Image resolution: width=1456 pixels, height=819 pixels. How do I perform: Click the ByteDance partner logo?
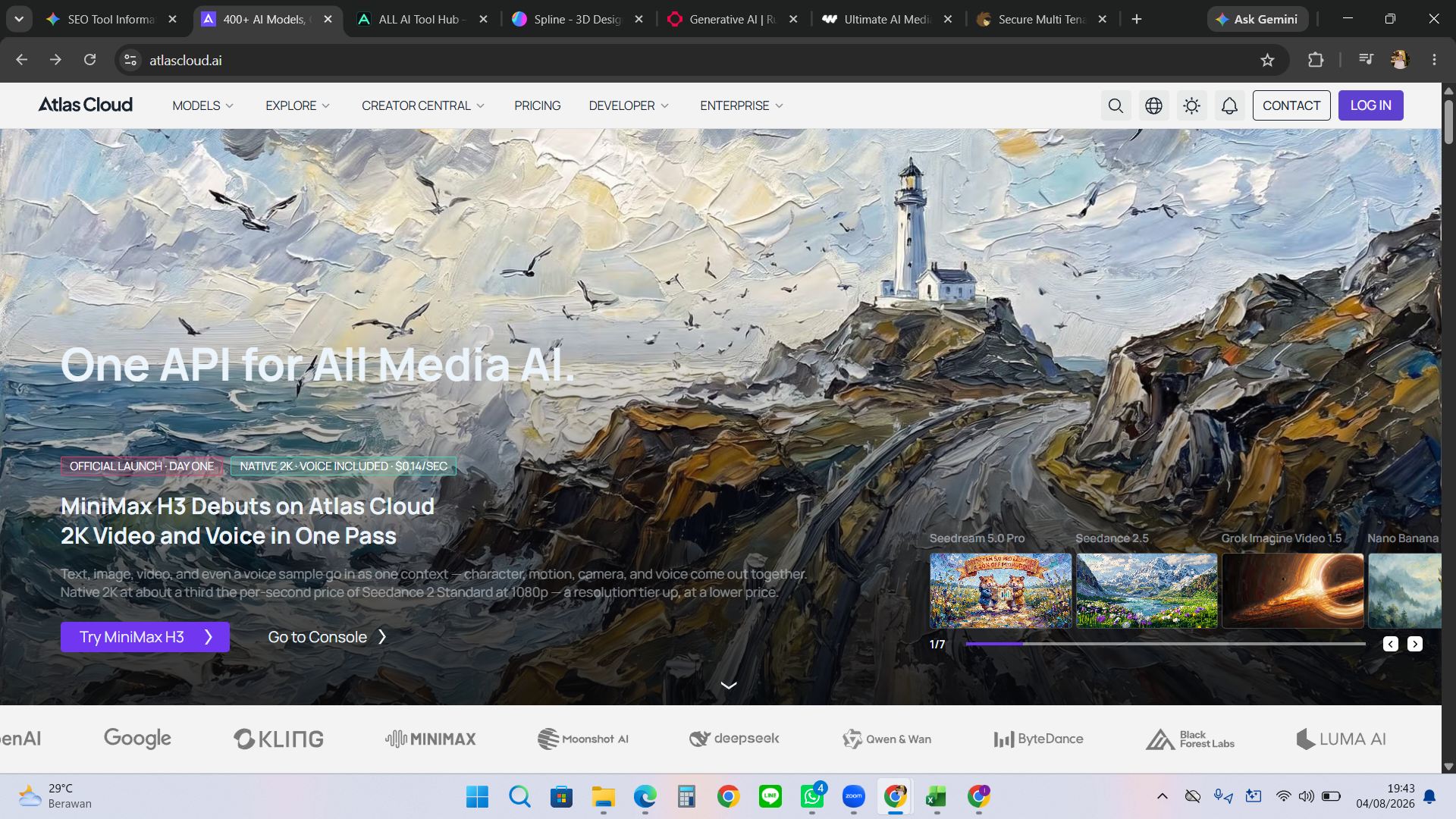(1038, 739)
